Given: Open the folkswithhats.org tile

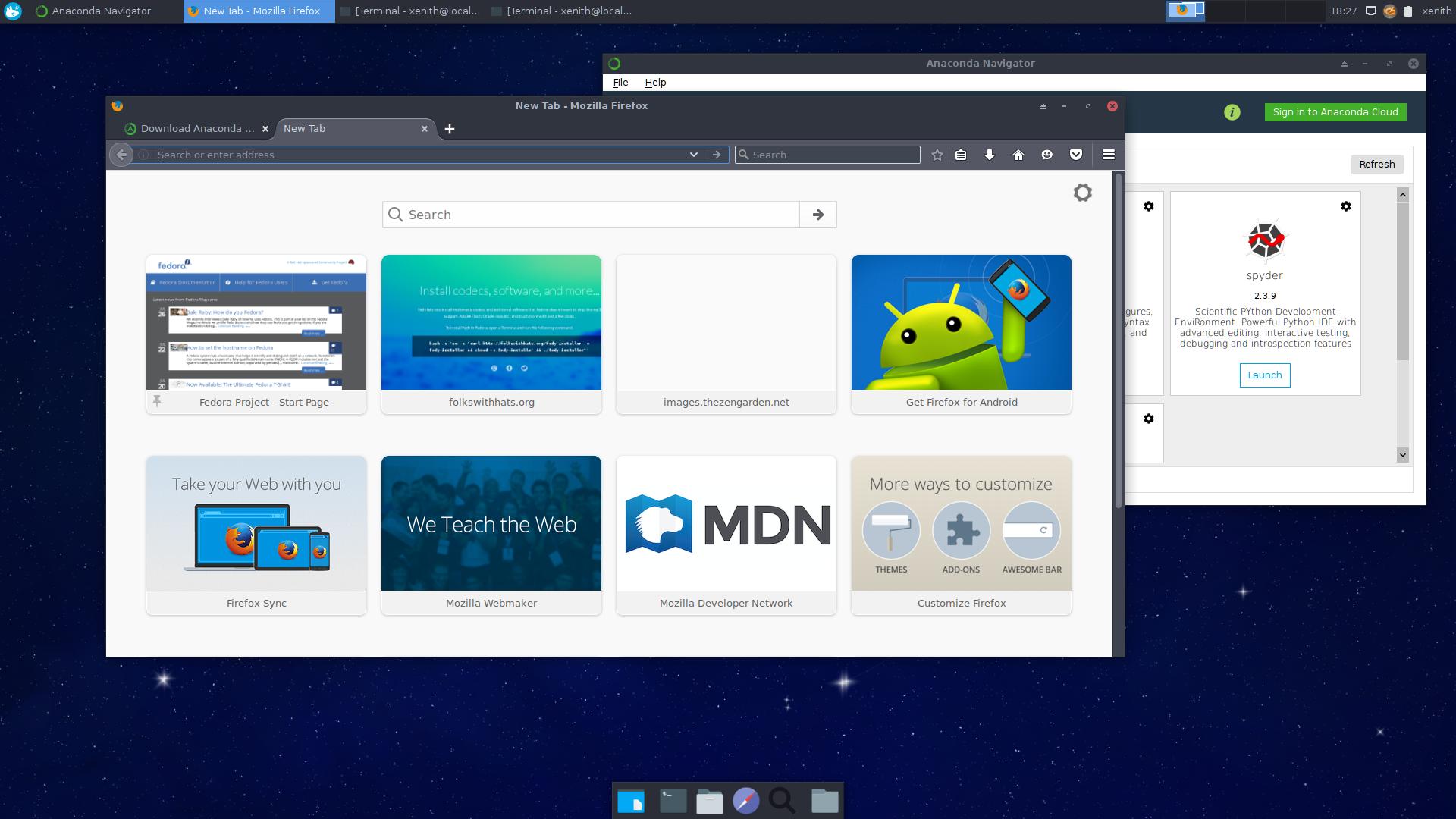Looking at the screenshot, I should coord(491,334).
